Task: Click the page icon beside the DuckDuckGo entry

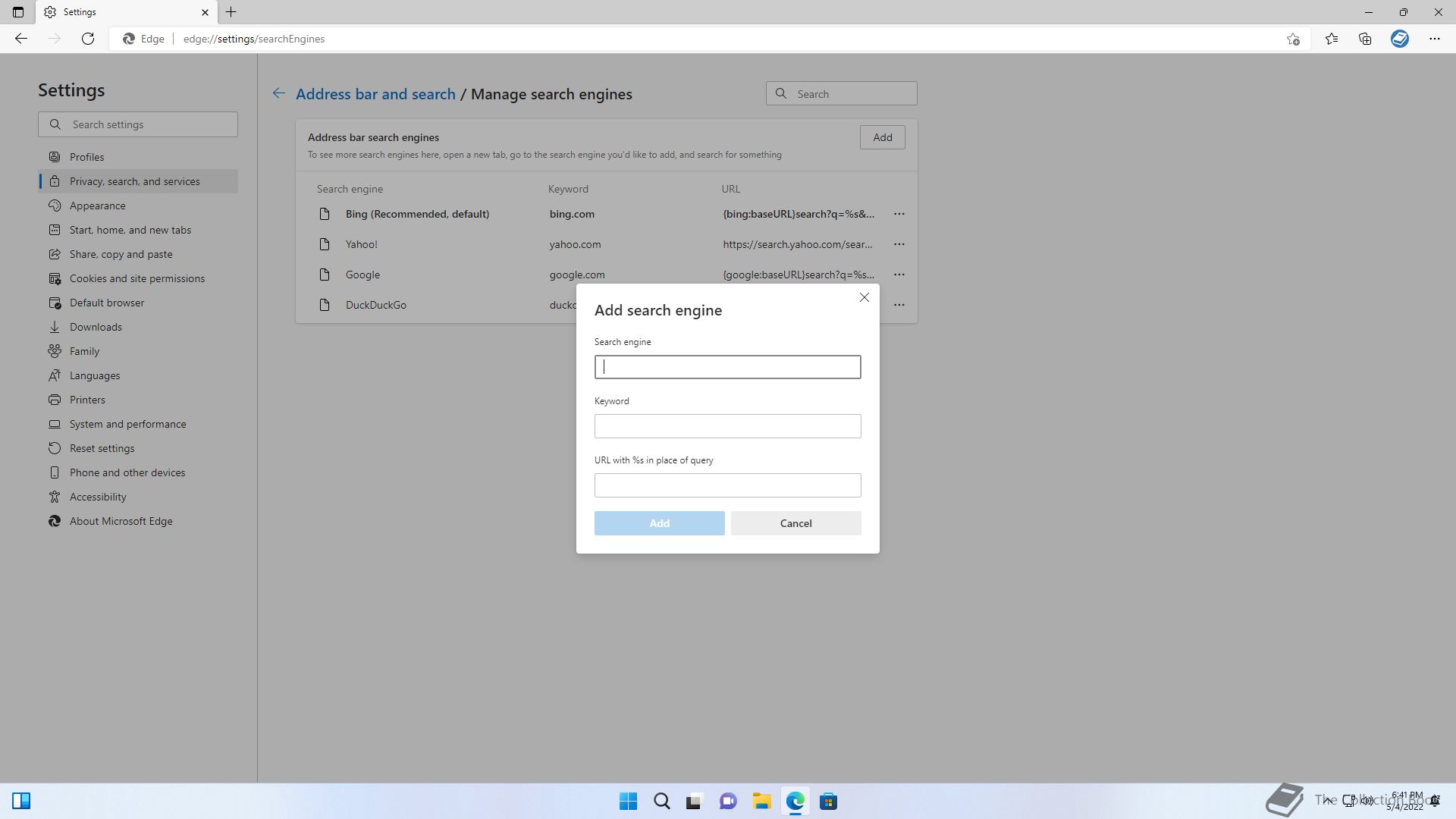Action: [325, 305]
